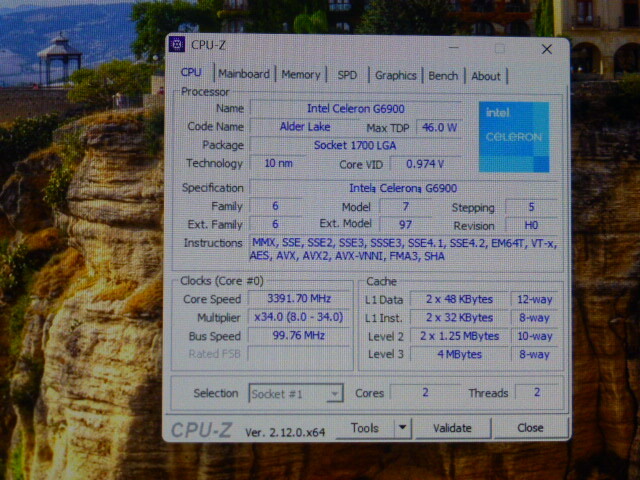Click the Level 3 value 4 MBytes
The image size is (640, 480).
click(x=459, y=354)
